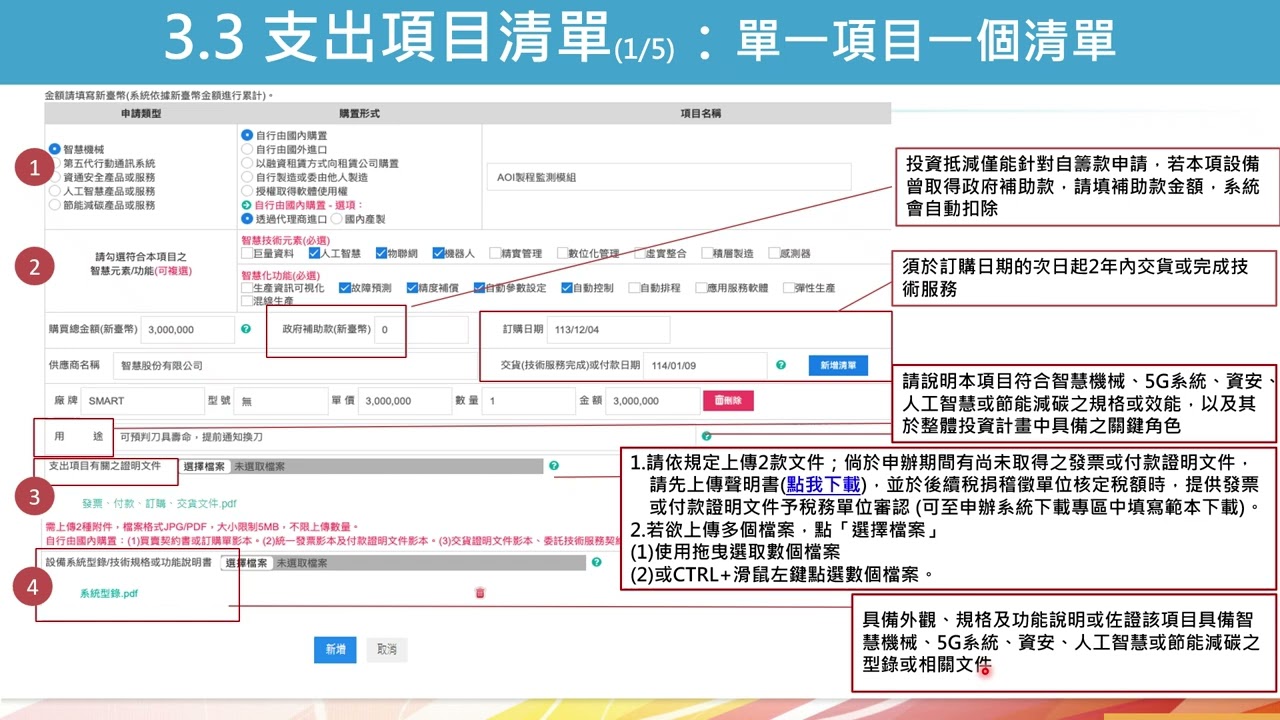This screenshot has width=1280, height=720.
Task: Click the 供應商名稱 field
Action: coord(293,365)
